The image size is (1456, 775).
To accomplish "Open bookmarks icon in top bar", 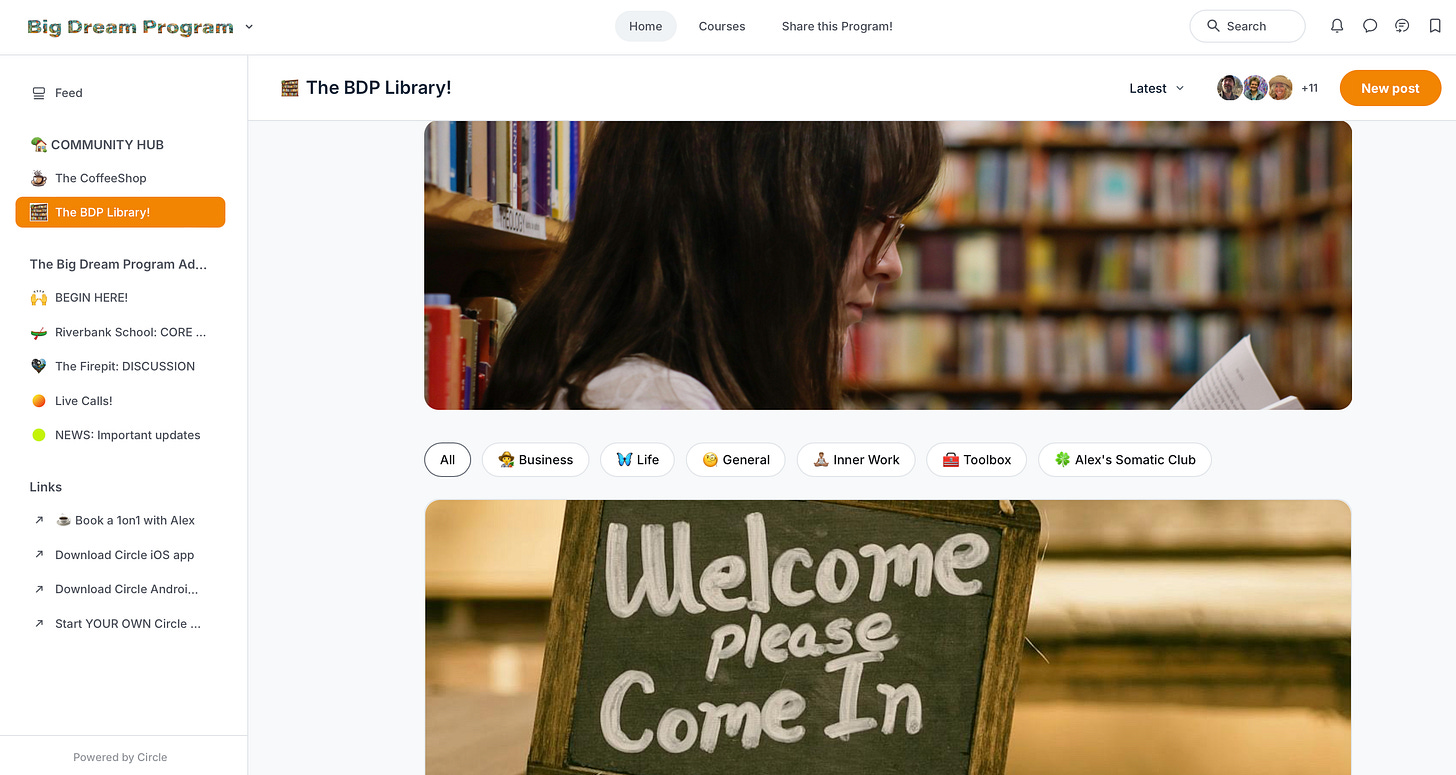I will click(1435, 26).
